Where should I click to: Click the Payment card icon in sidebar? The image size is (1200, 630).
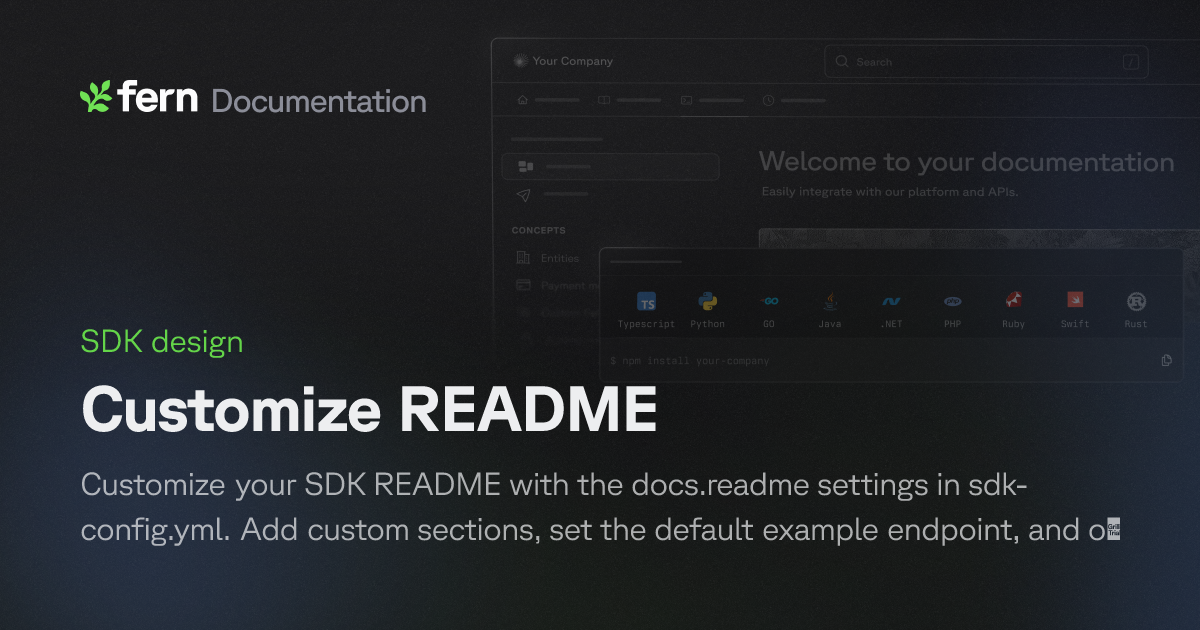point(523,285)
